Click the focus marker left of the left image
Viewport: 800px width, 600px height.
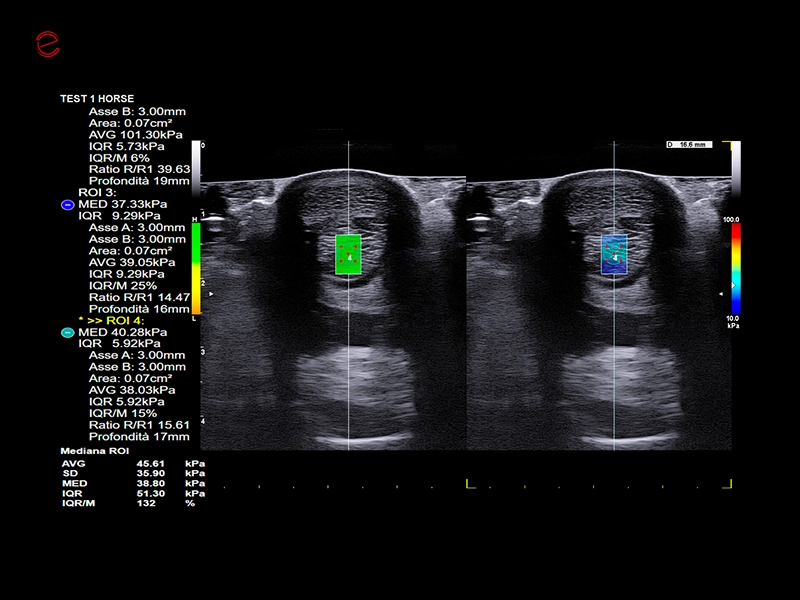click(x=210, y=293)
